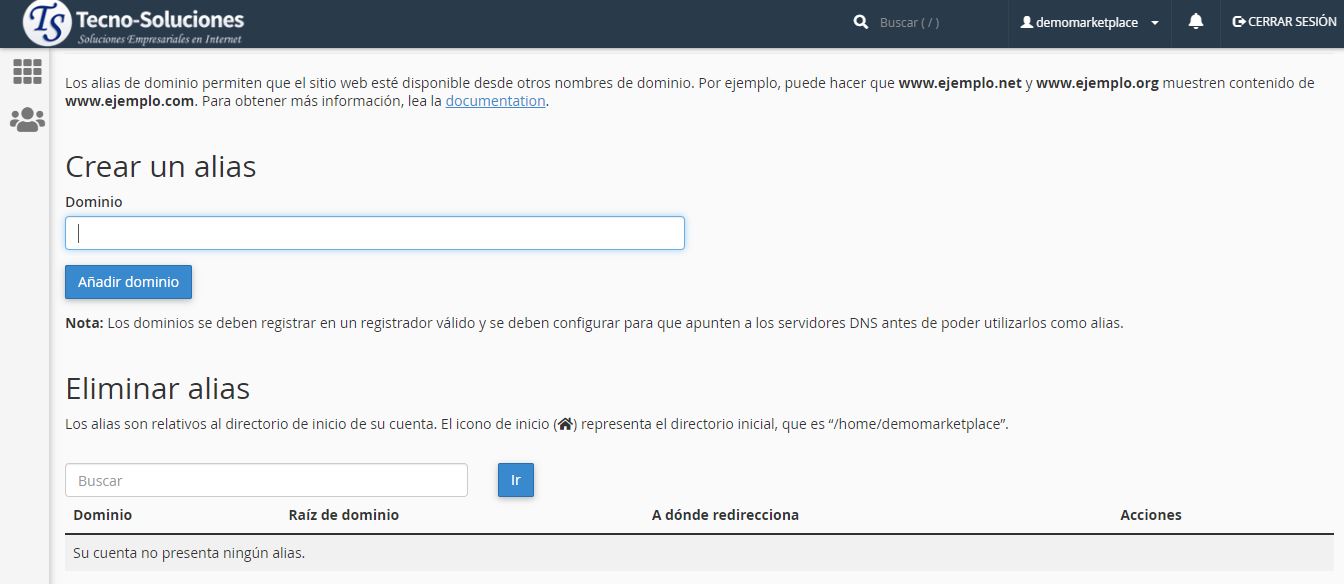Sort by Raíz de dominio column header

344,515
